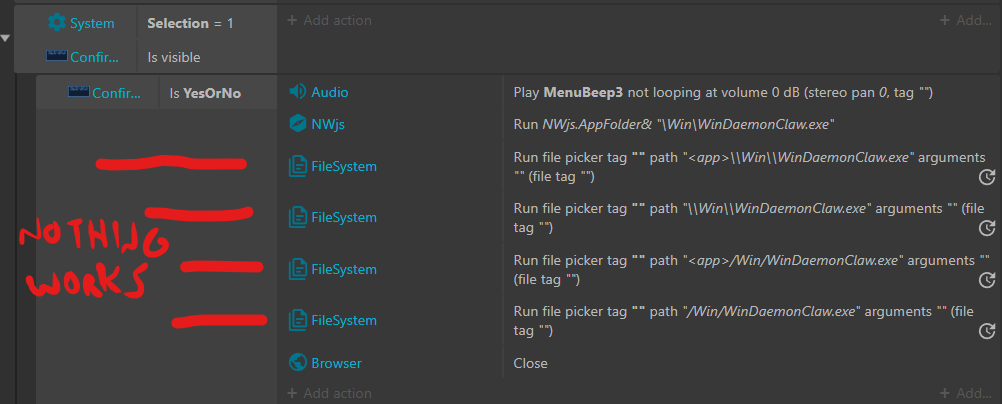Click the Config icon beside Is visible
This screenshot has width=1002, height=404.
point(56,57)
